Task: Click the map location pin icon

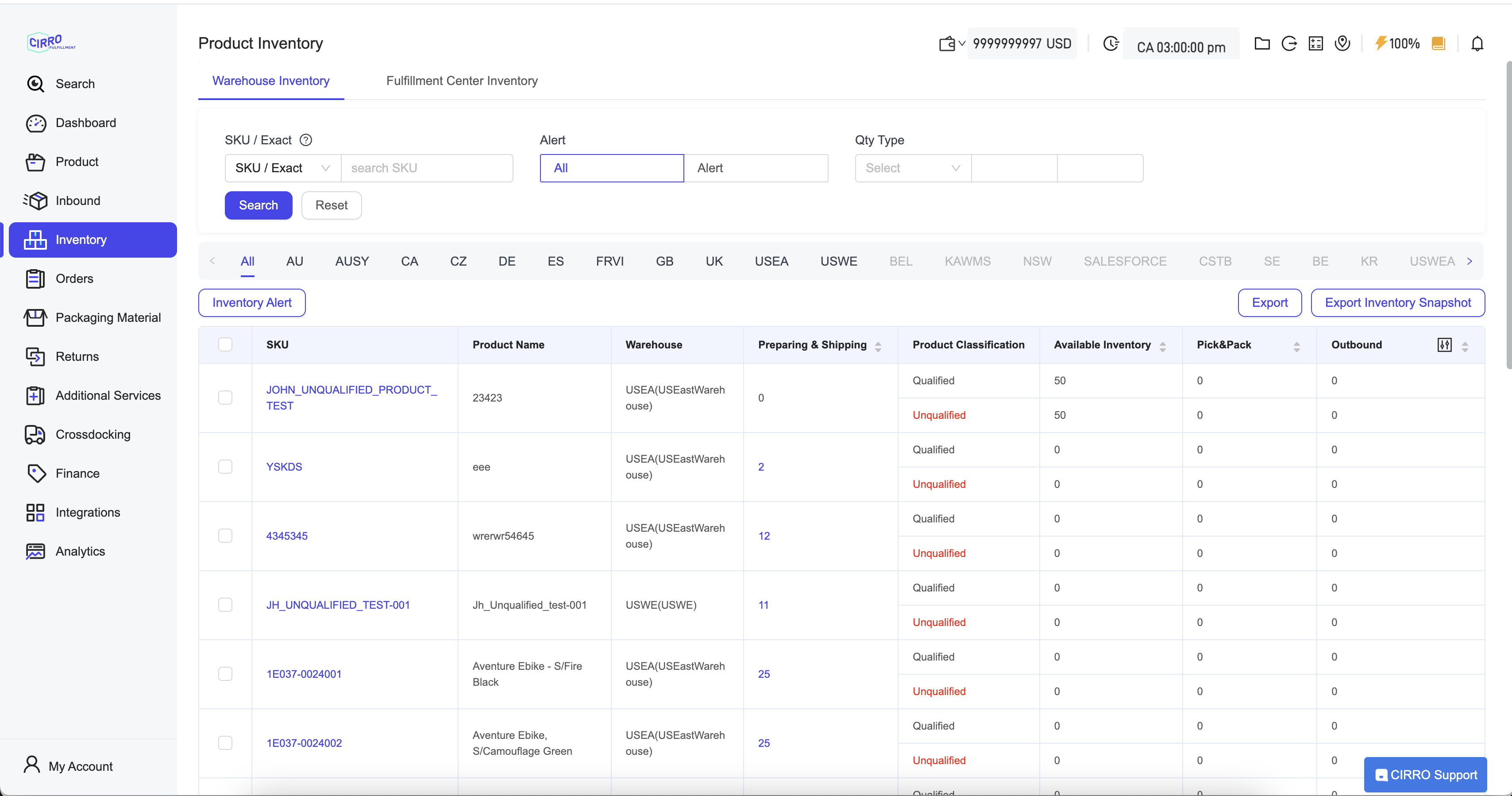Action: coord(1342,43)
